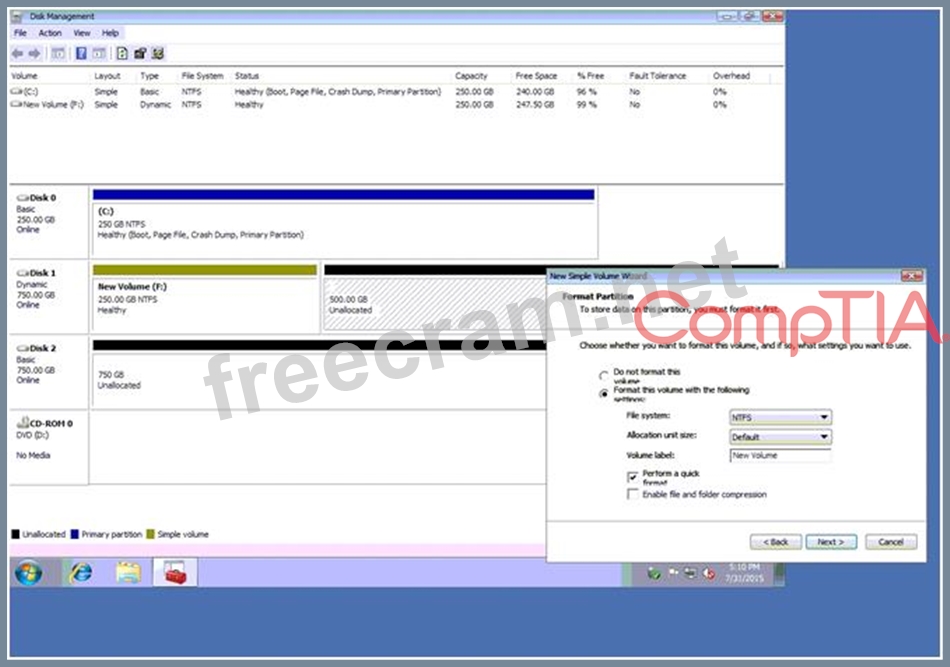
Task: Click the '240.00 GB' free space cell
Action: (535, 91)
